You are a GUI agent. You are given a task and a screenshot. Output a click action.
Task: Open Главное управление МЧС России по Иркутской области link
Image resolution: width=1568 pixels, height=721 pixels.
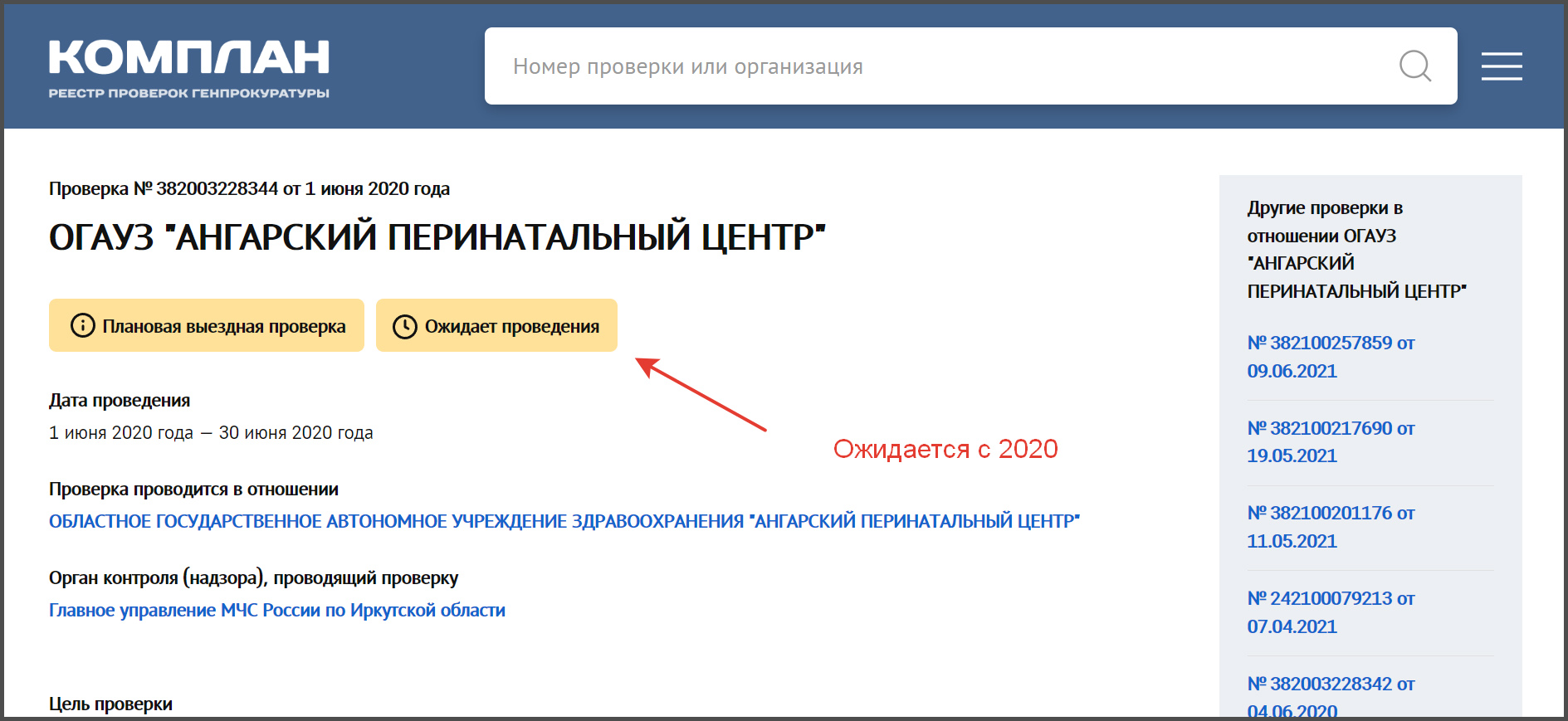[x=277, y=610]
